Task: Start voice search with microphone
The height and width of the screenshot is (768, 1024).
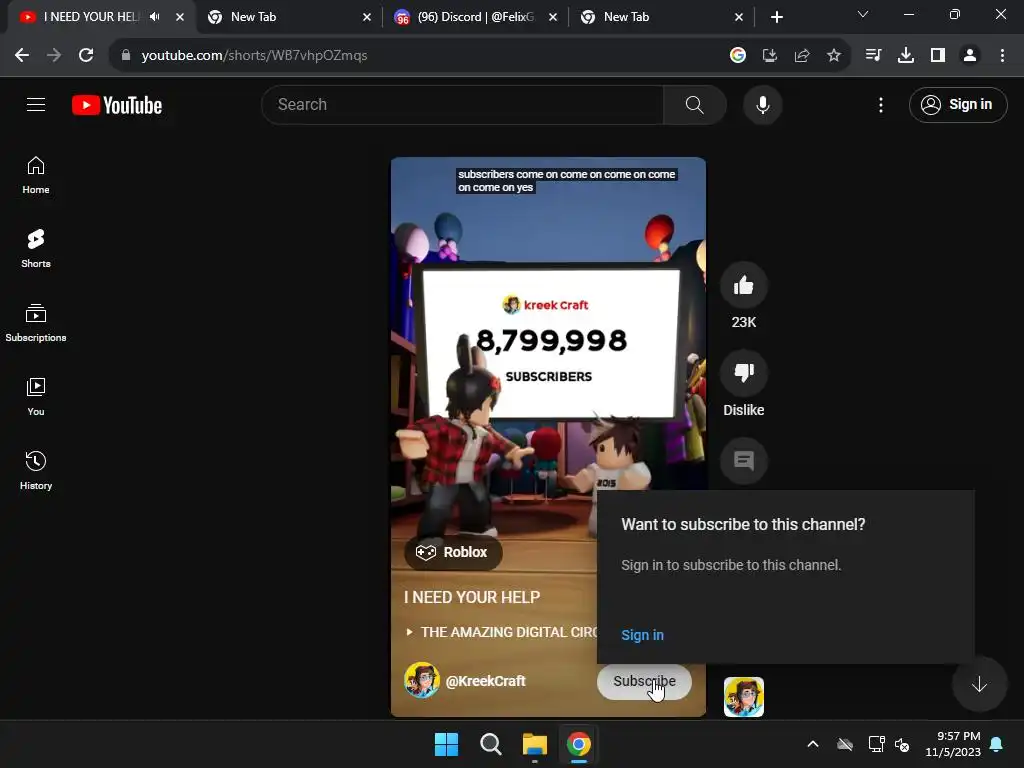Action: coord(762,104)
